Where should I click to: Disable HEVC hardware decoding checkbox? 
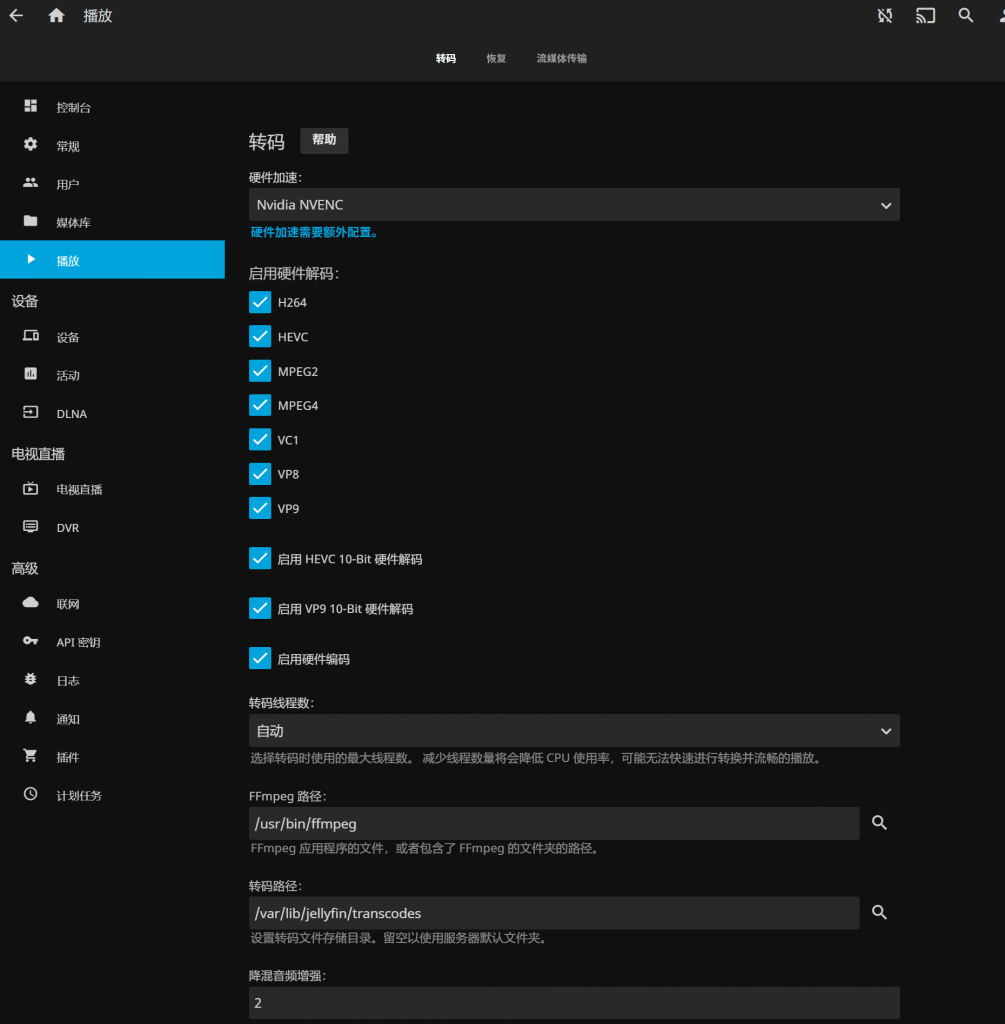(259, 336)
